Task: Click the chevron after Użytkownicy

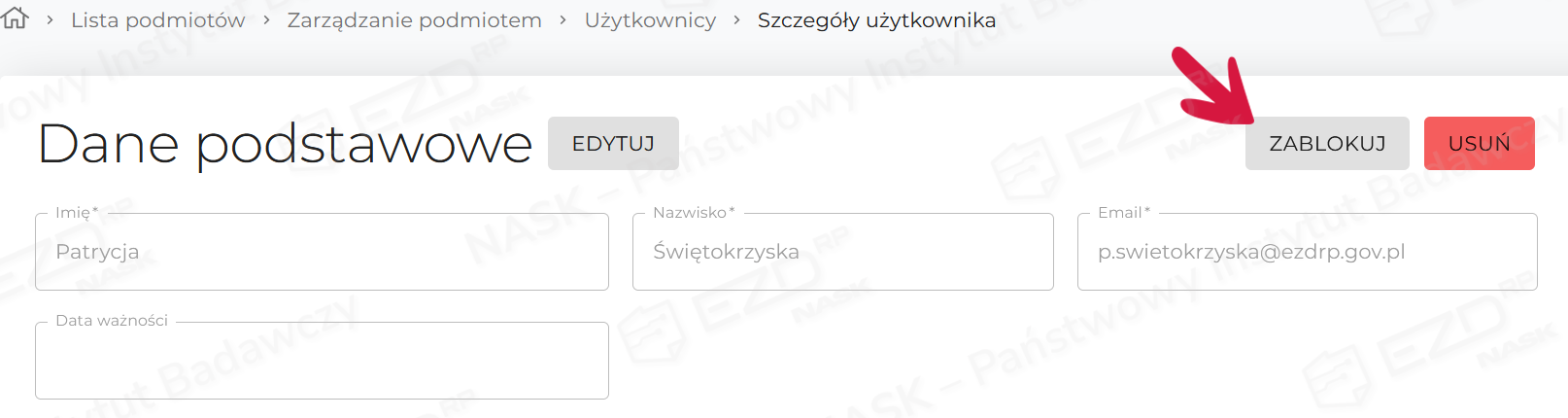Action: [x=736, y=20]
